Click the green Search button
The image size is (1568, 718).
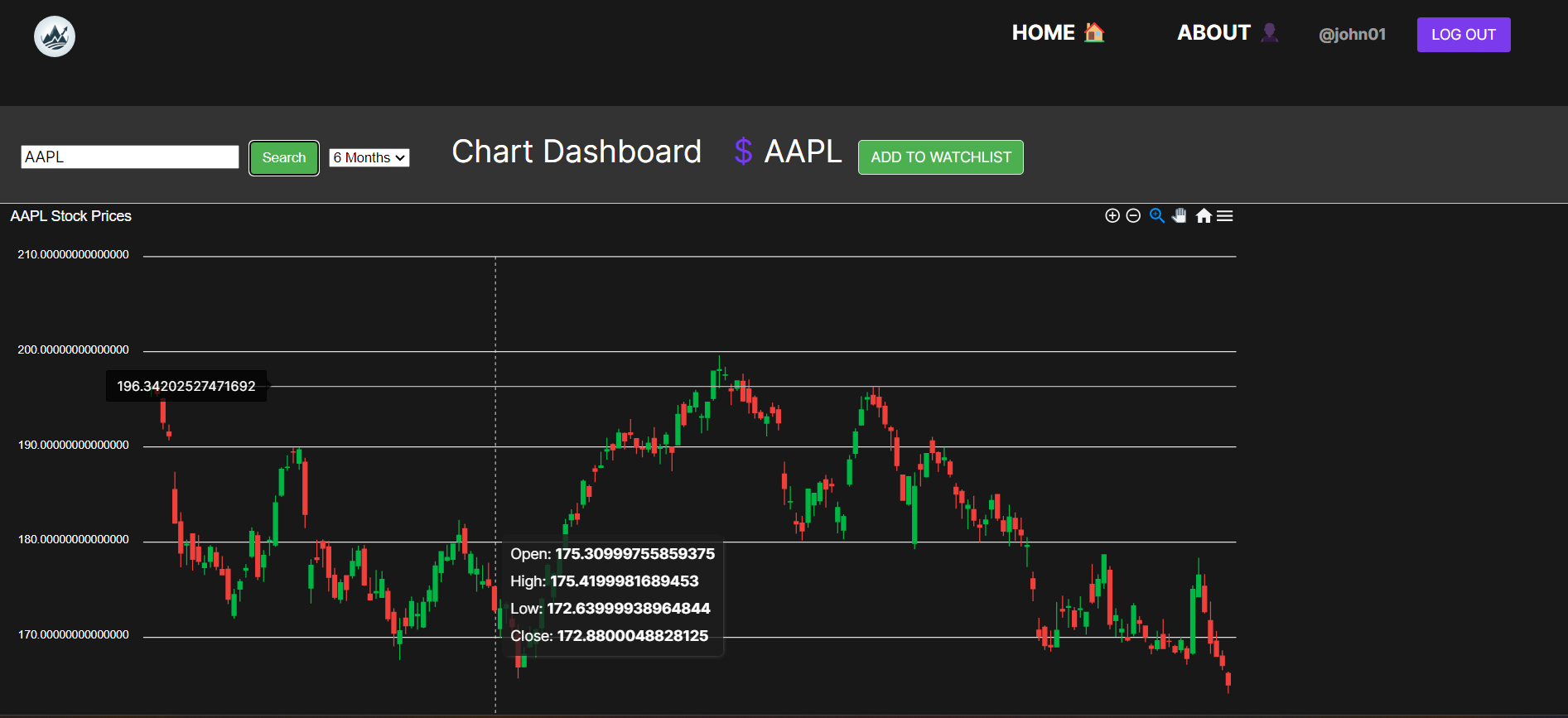coord(284,157)
